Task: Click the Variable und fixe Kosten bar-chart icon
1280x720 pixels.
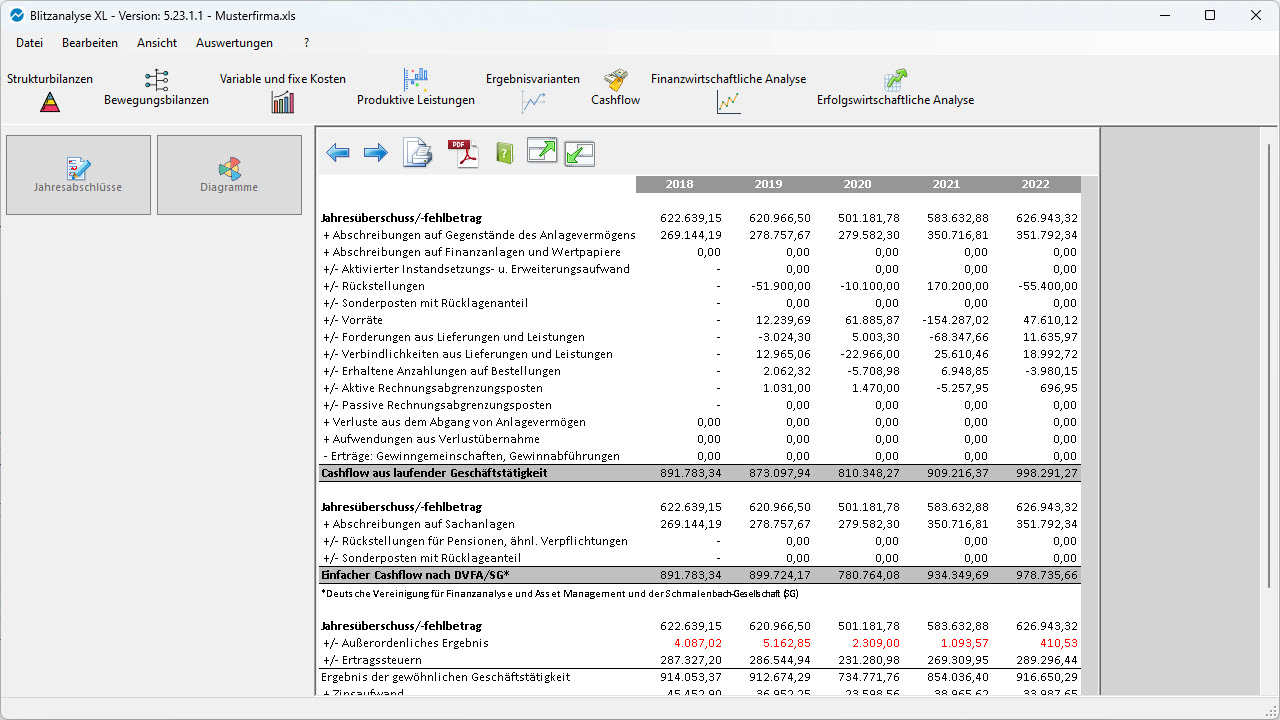Action: 283,102
